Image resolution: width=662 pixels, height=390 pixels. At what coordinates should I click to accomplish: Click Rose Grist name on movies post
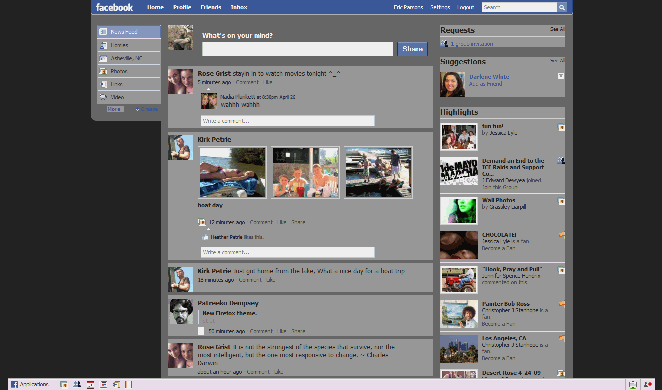tap(214, 73)
